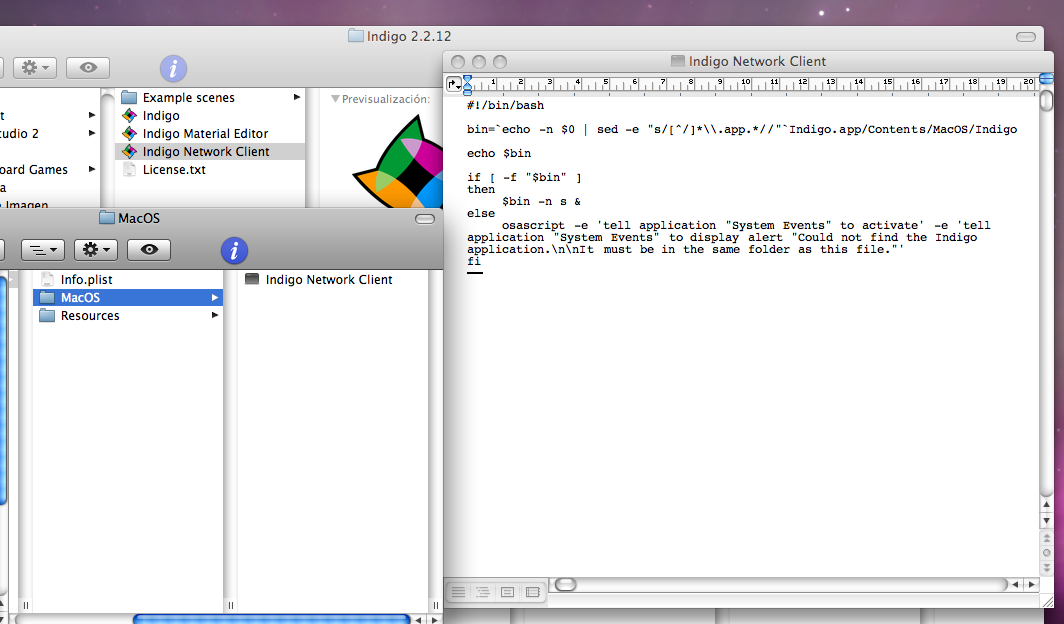Click 'osascript' word in script

[533, 225]
